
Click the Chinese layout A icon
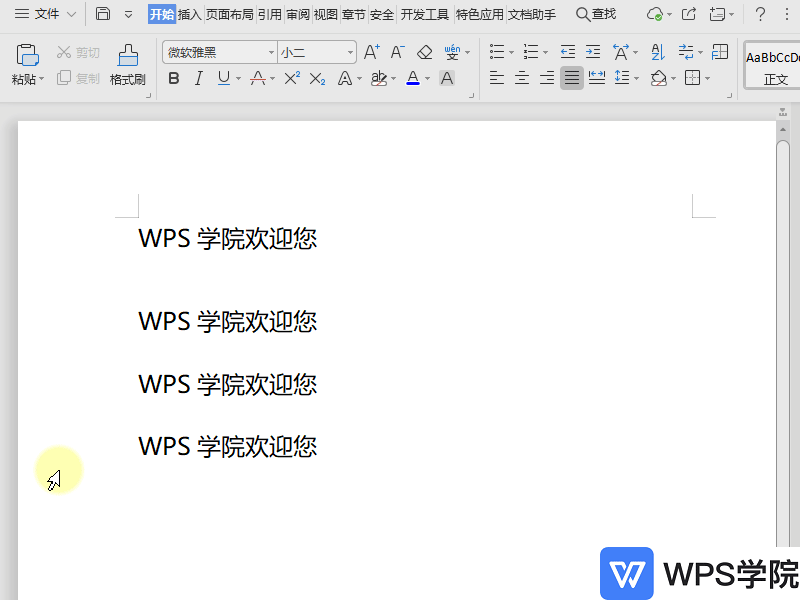(621, 52)
